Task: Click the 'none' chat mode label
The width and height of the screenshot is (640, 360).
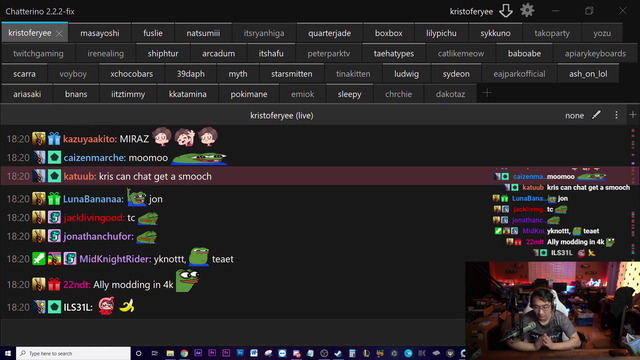Action: click(574, 116)
